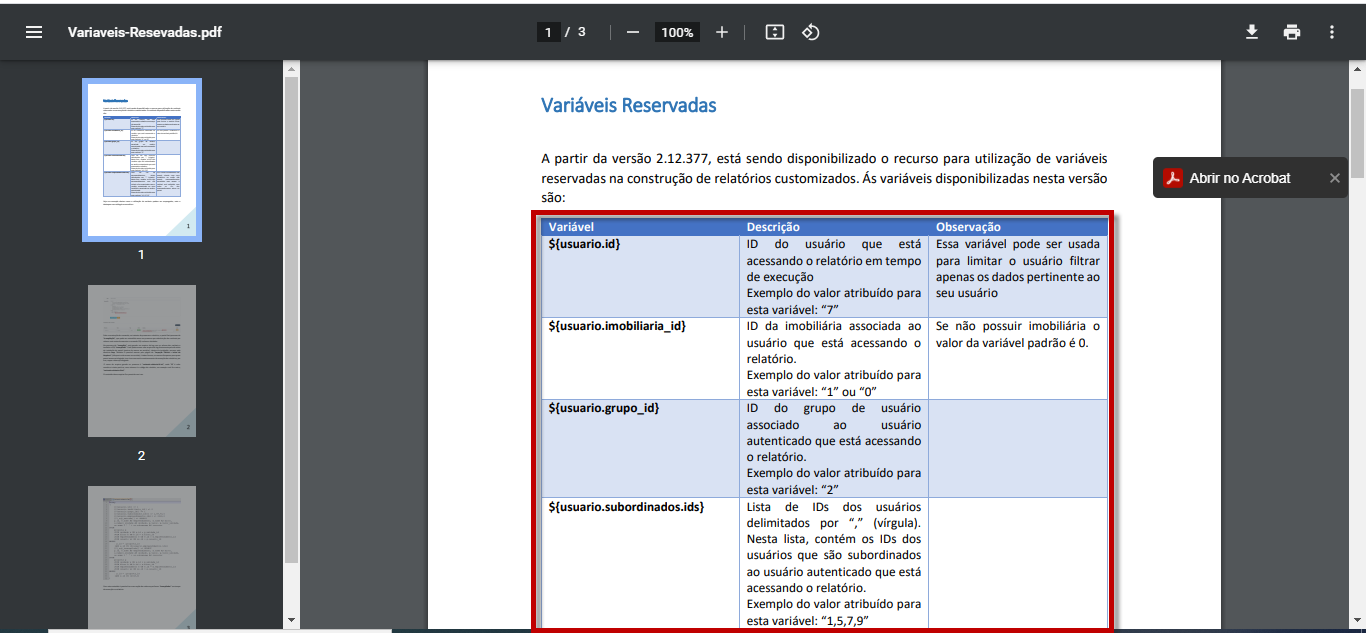The height and width of the screenshot is (633, 1366).
Task: Click the thumbnail label number 2
Action: (141, 455)
